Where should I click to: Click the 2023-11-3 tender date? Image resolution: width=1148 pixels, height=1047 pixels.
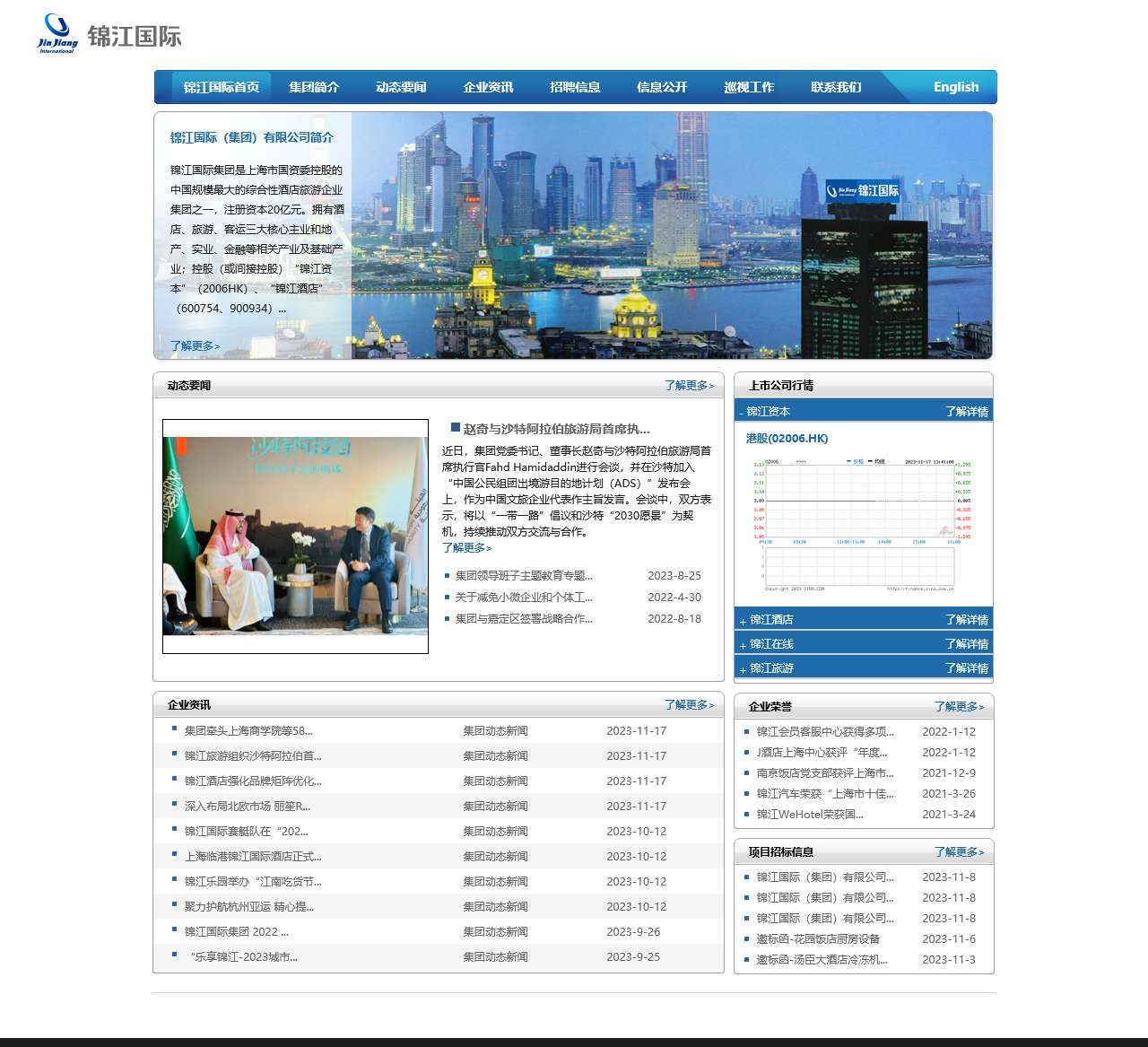point(949,960)
